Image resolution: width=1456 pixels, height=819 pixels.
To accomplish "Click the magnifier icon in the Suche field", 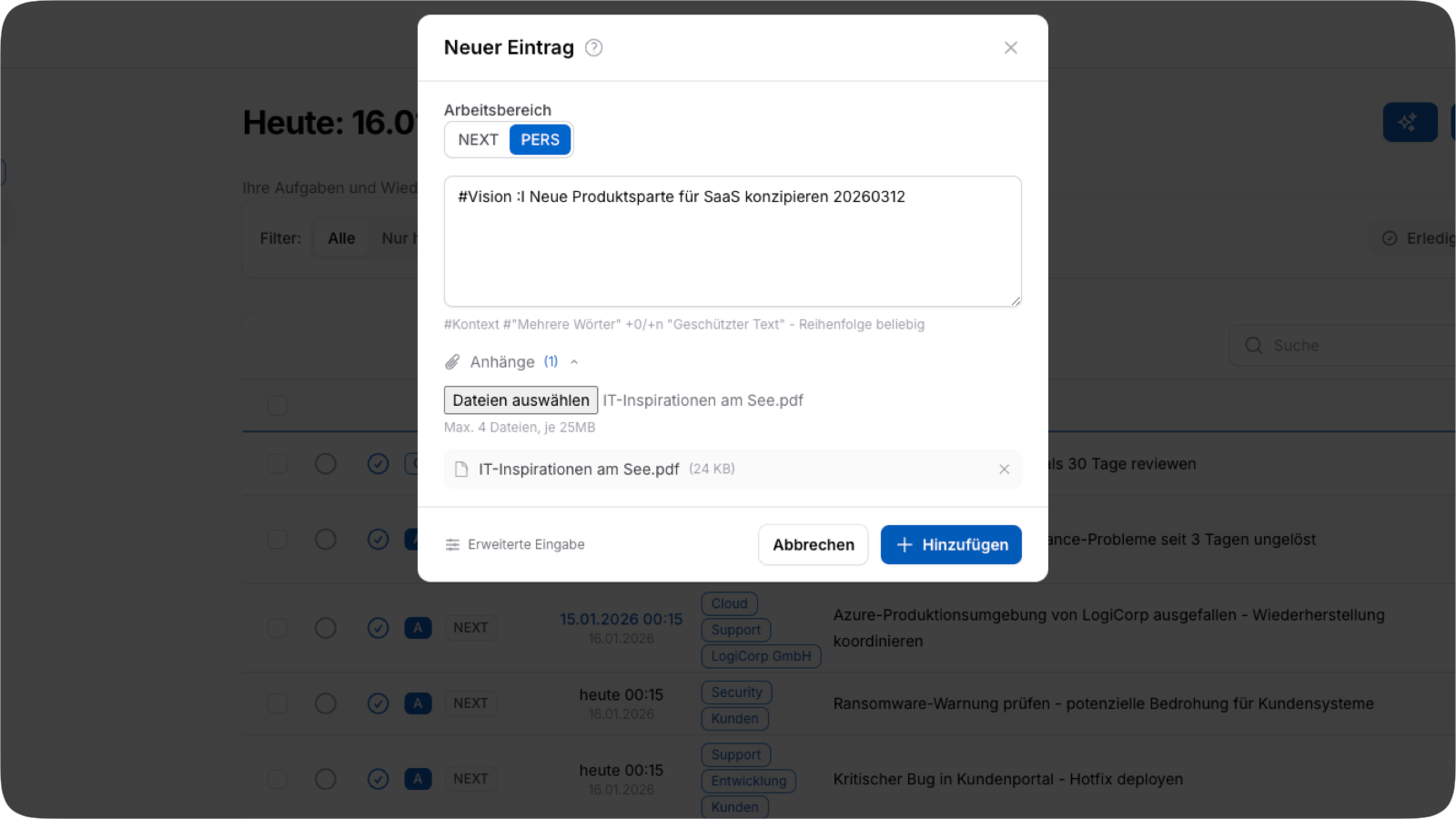I will [1253, 345].
